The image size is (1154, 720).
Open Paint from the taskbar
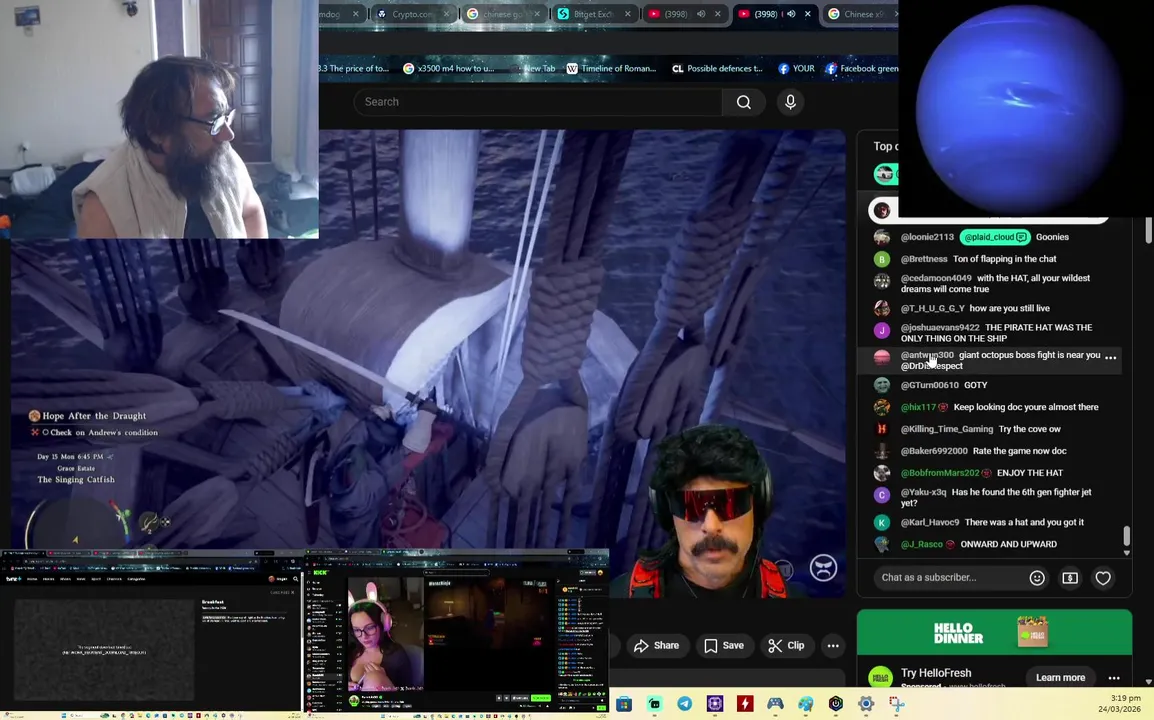pos(805,704)
